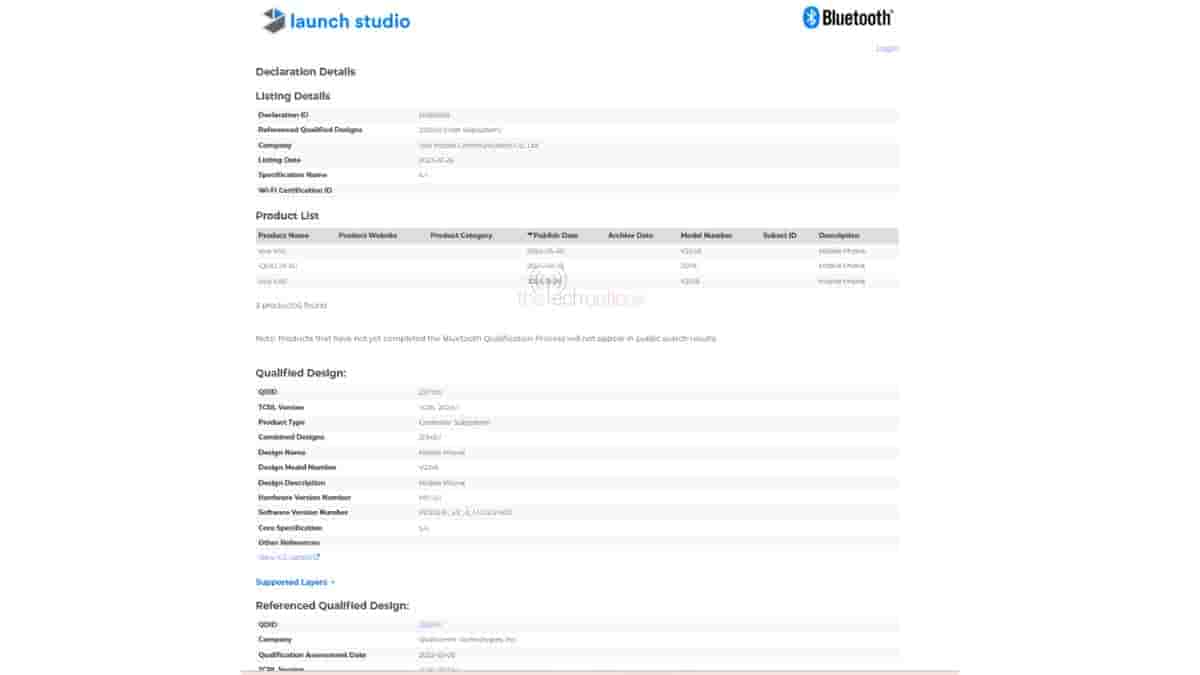This screenshot has width=1200, height=675.
Task: Open the Login link
Action: click(886, 48)
